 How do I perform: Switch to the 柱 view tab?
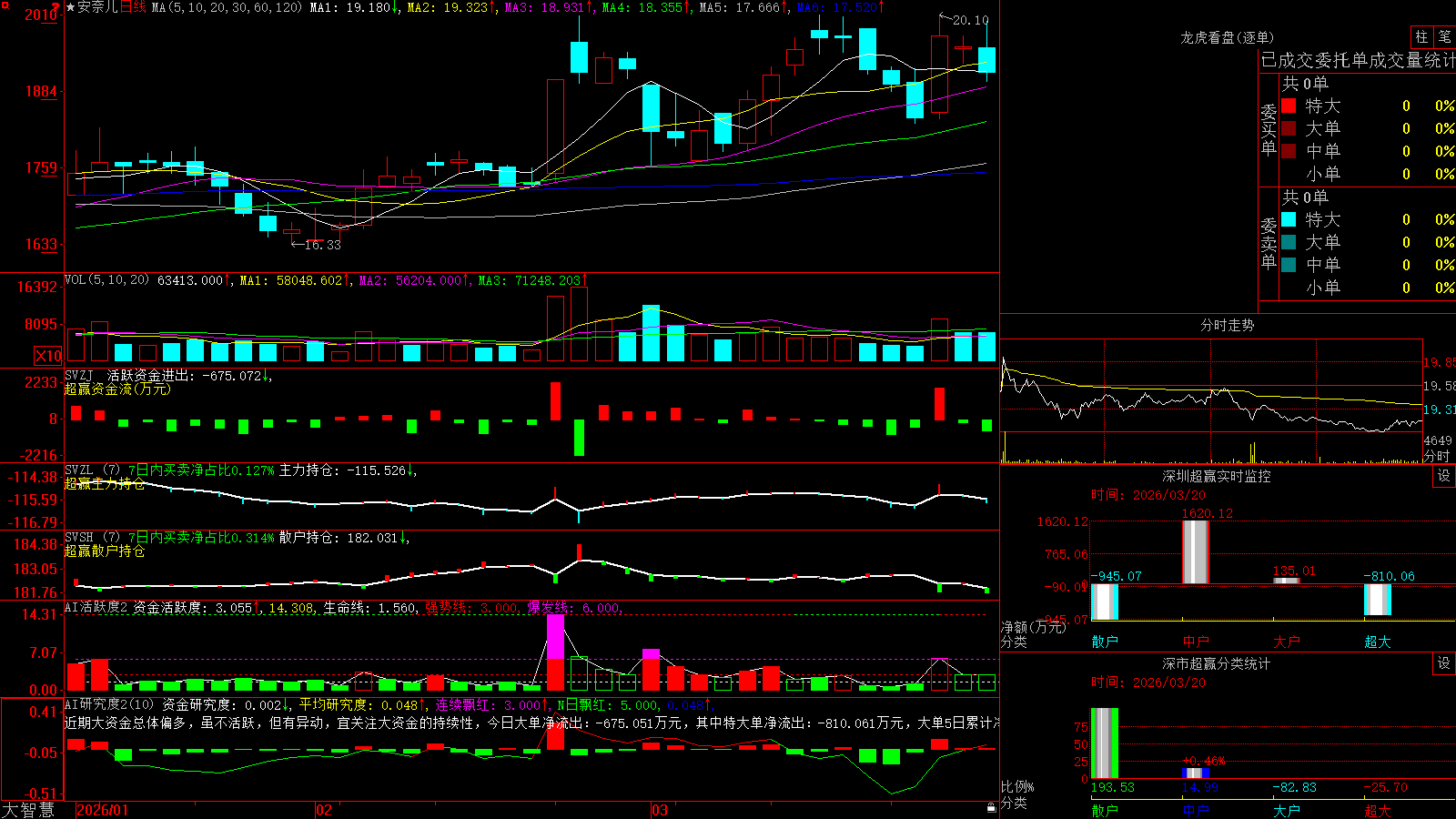pos(1421,36)
